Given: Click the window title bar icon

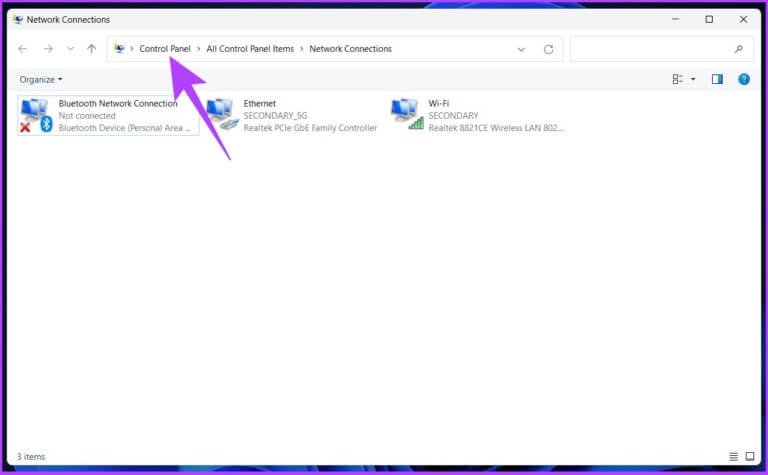Looking at the screenshot, I should pos(18,20).
